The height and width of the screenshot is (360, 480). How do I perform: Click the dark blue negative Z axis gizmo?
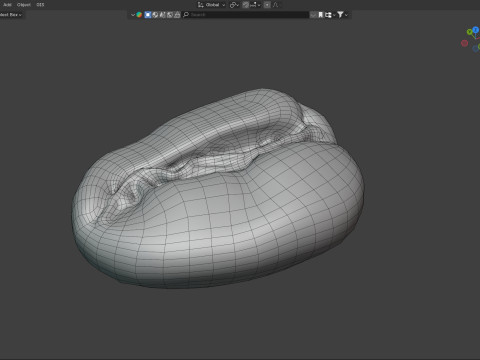pyautogui.click(x=475, y=49)
